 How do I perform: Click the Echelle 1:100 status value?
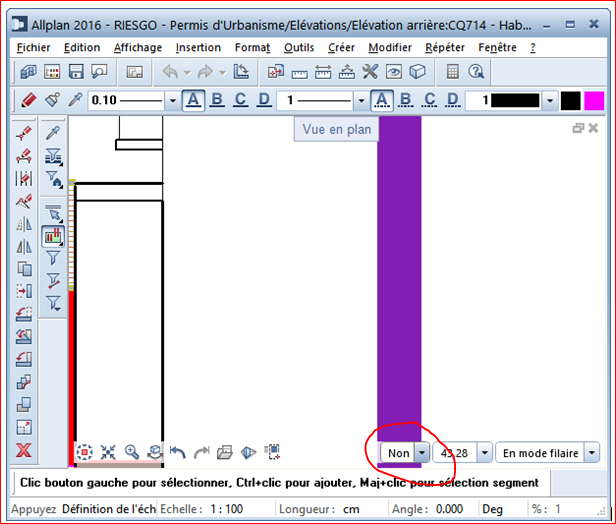(x=226, y=509)
